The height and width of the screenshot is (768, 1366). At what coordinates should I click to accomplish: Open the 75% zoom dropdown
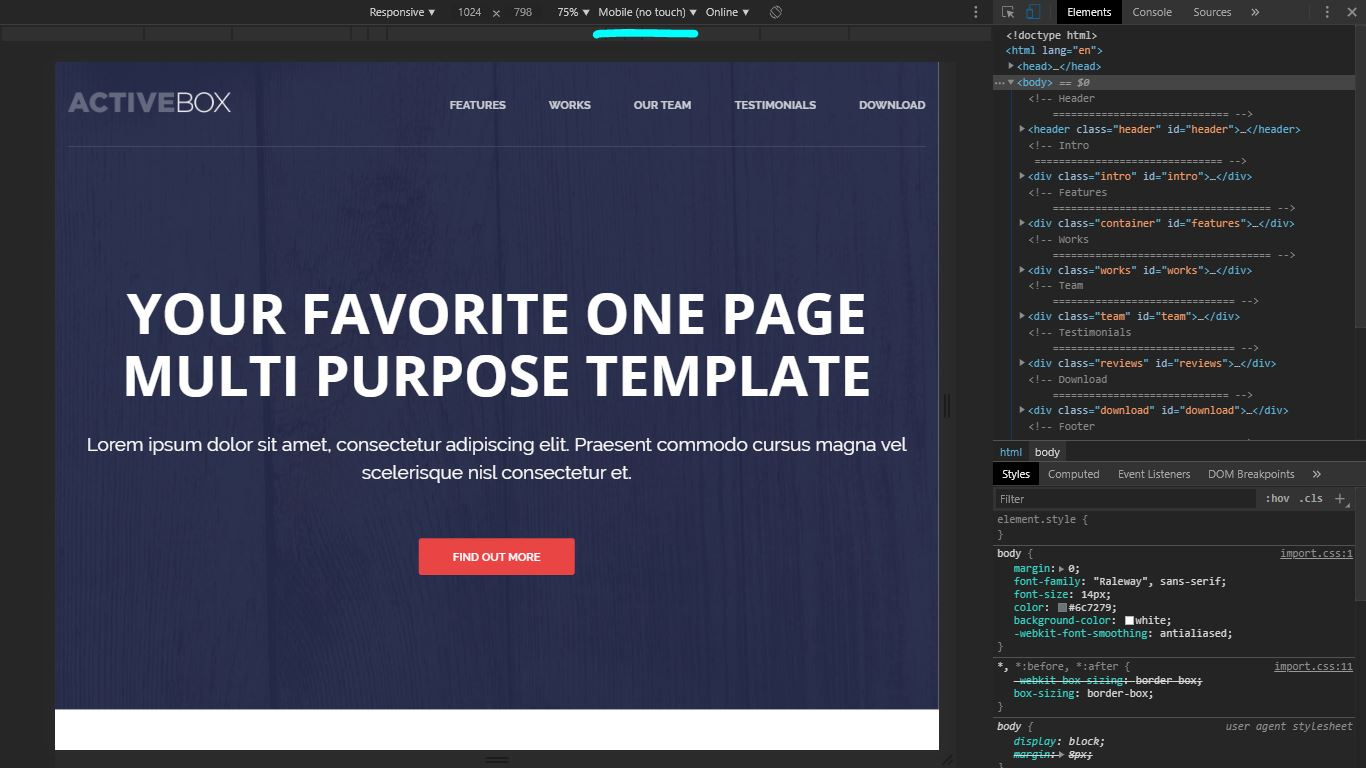pyautogui.click(x=574, y=12)
